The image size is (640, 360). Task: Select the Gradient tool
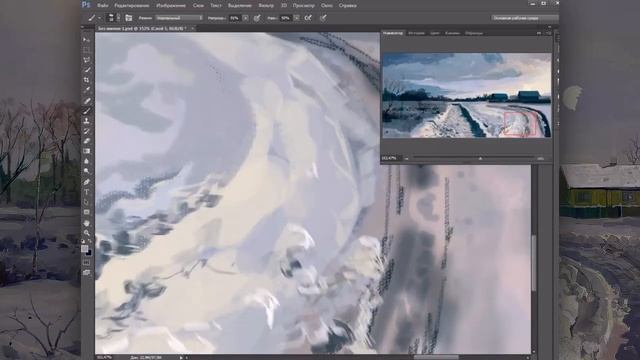[x=87, y=151]
